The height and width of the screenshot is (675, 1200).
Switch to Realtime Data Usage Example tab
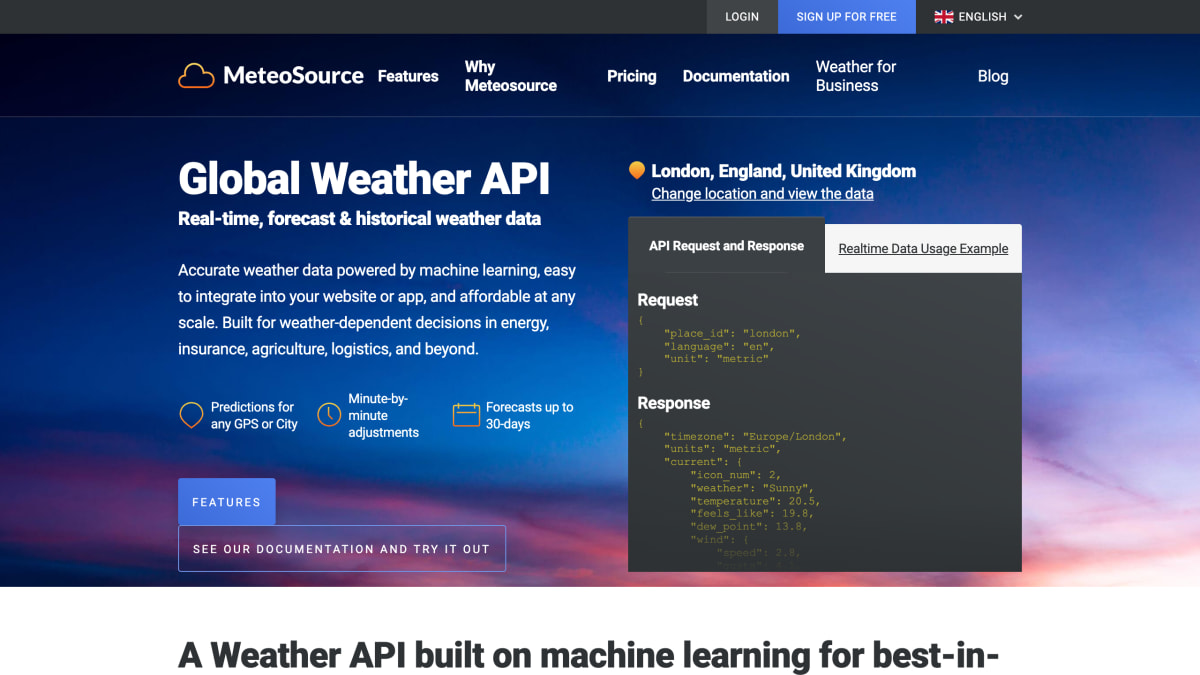923,249
